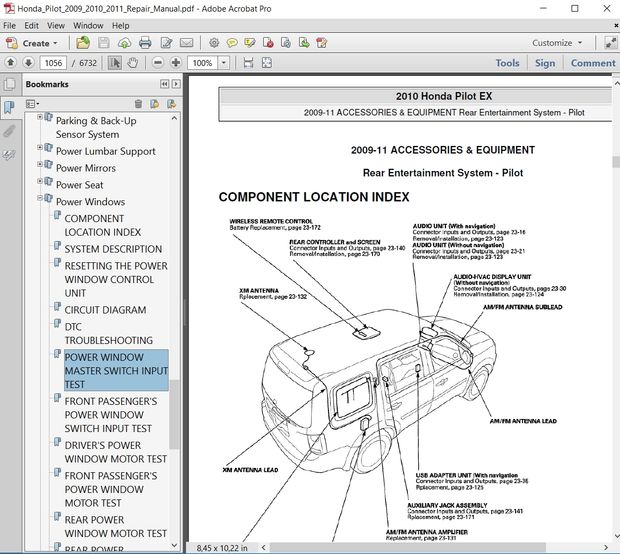Click the page number input field
620x554 pixels.
53,63
